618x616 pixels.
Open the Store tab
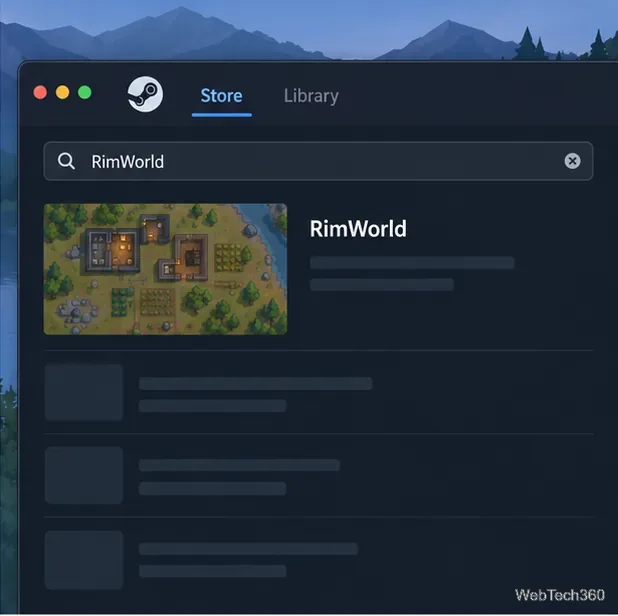tap(222, 96)
